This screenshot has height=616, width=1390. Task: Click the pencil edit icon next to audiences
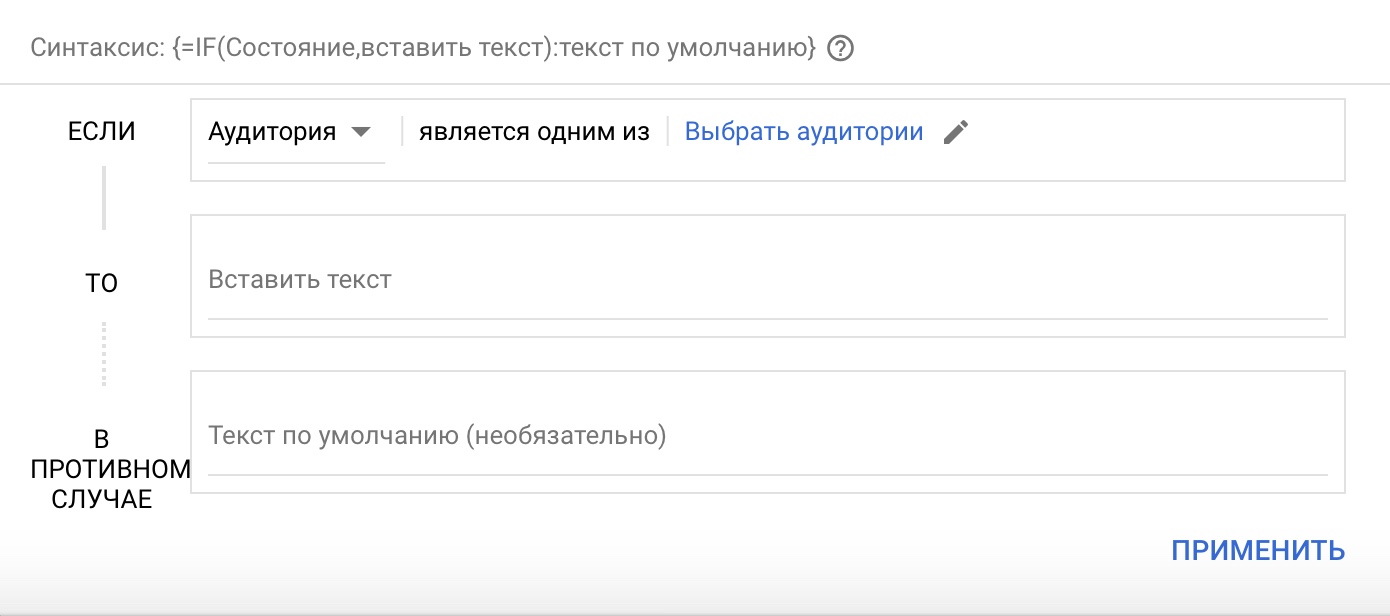pos(956,132)
